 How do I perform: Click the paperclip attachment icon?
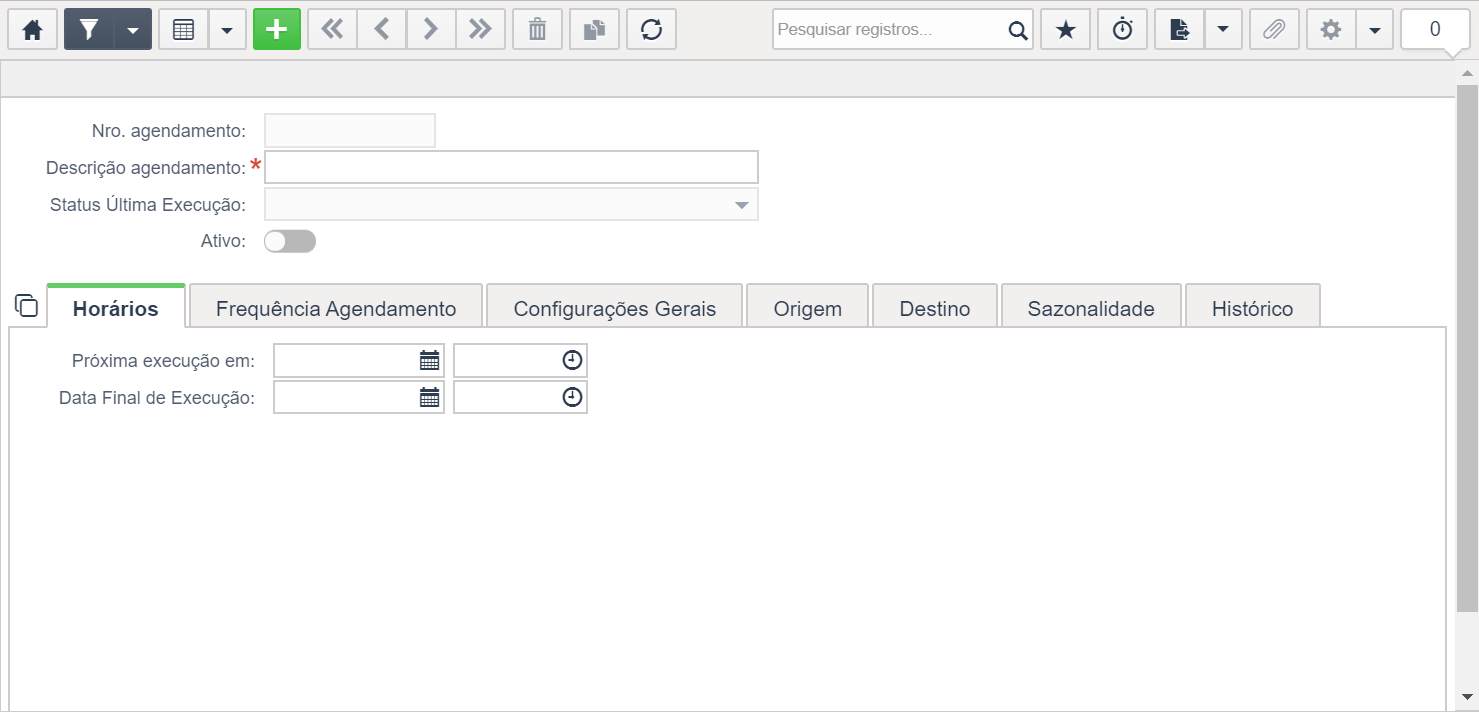point(1273,30)
